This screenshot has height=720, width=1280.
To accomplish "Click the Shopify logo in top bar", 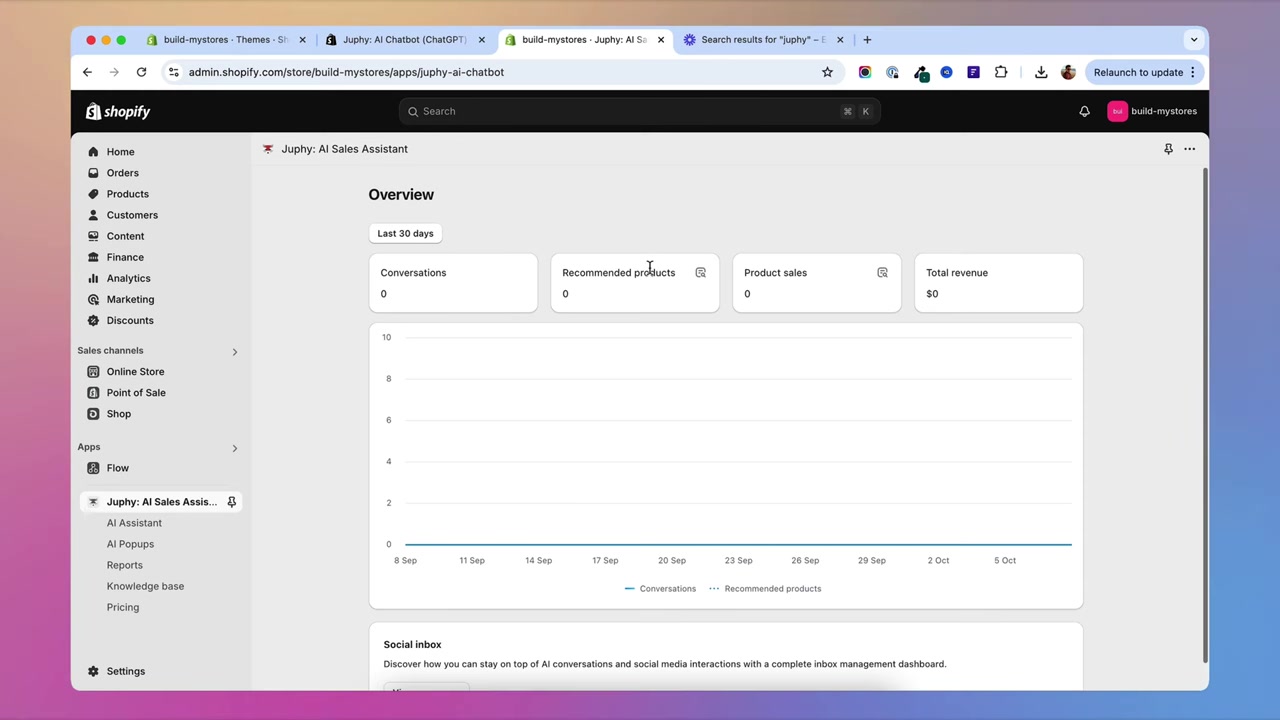I will [118, 111].
